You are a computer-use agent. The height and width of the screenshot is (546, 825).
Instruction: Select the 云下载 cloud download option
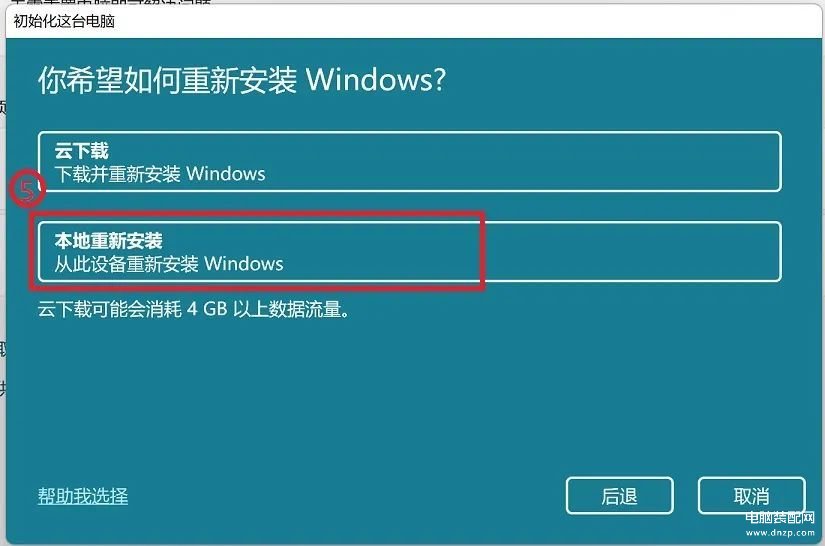(409, 161)
